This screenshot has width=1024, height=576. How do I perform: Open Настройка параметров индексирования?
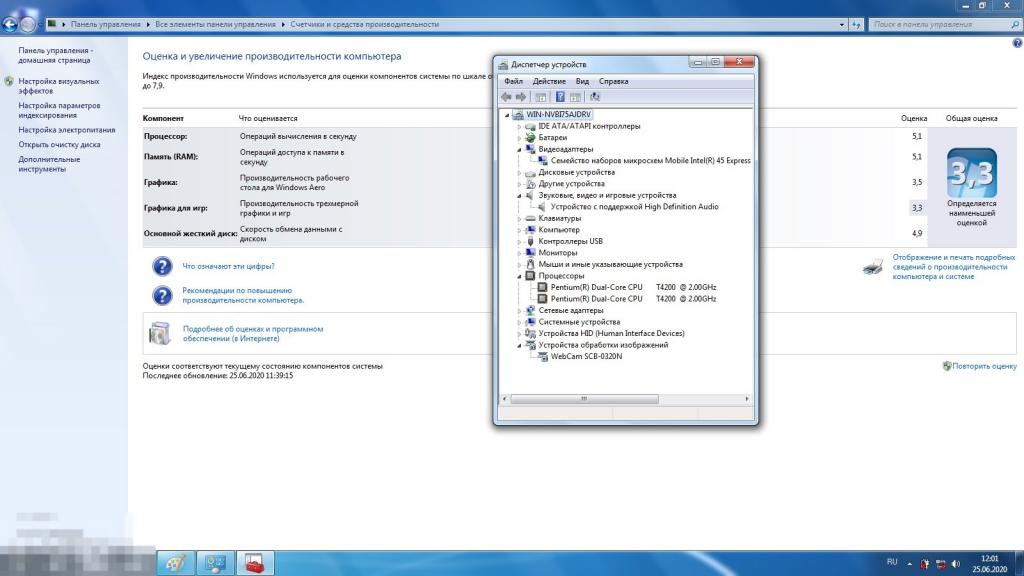click(59, 110)
